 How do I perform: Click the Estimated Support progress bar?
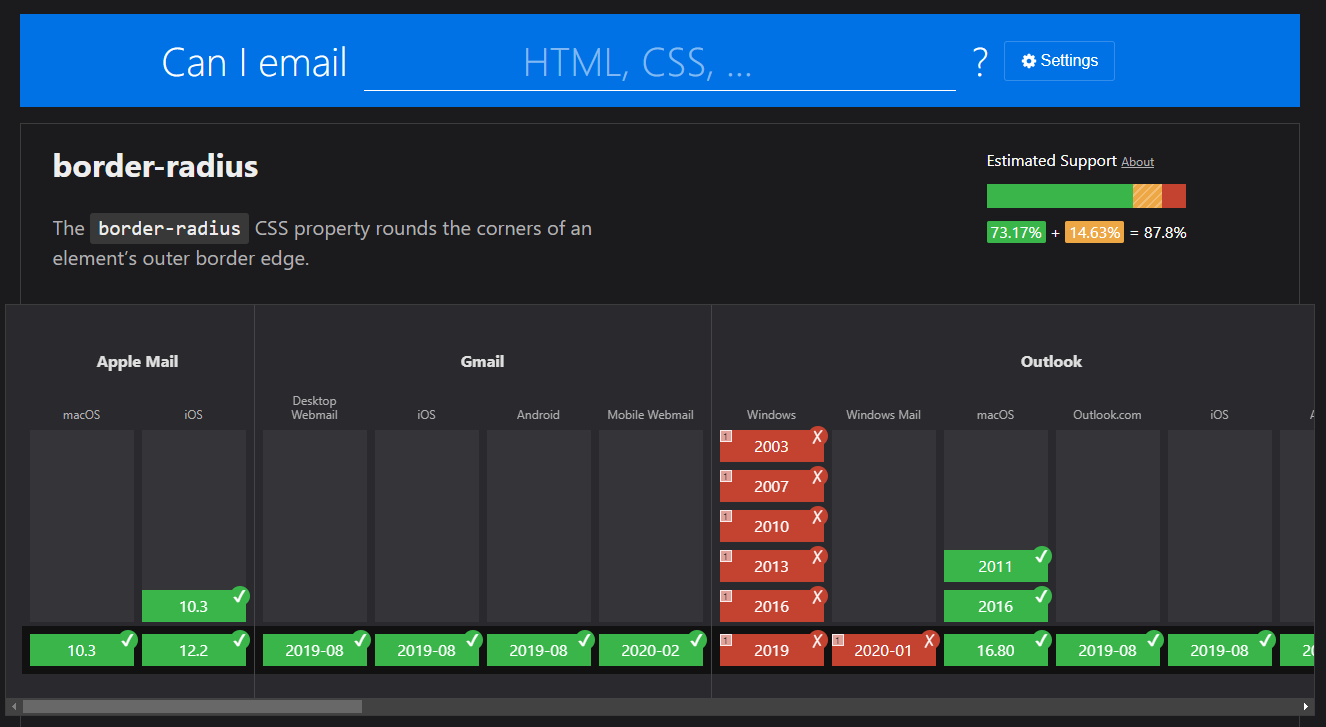tap(1085, 196)
